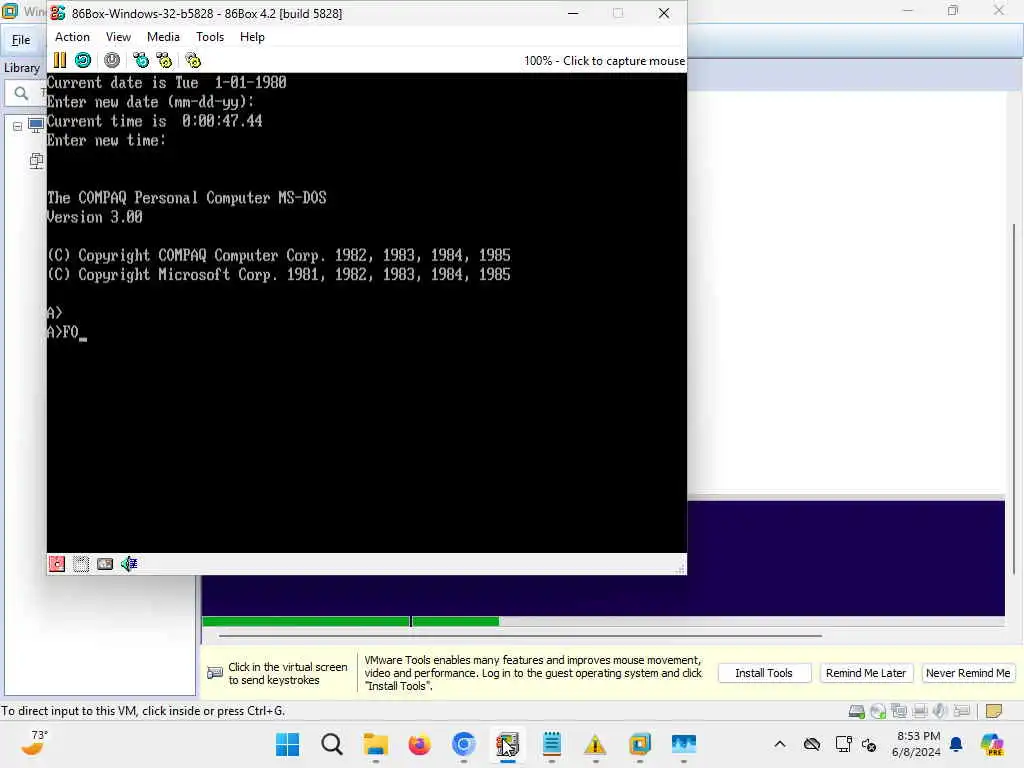The height and width of the screenshot is (768, 1024).
Task: Click the CD/DVD device icon in the VMware status bar
Action: click(x=878, y=711)
